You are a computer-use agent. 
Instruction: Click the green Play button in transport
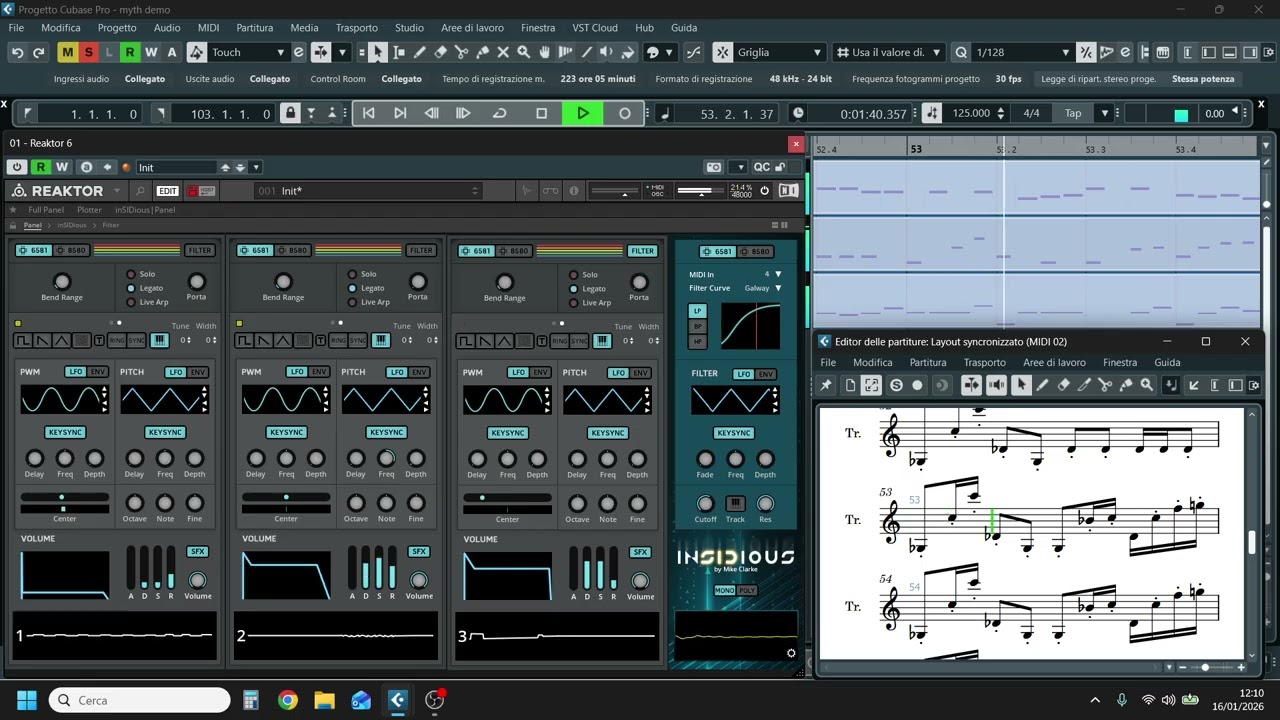click(x=583, y=113)
